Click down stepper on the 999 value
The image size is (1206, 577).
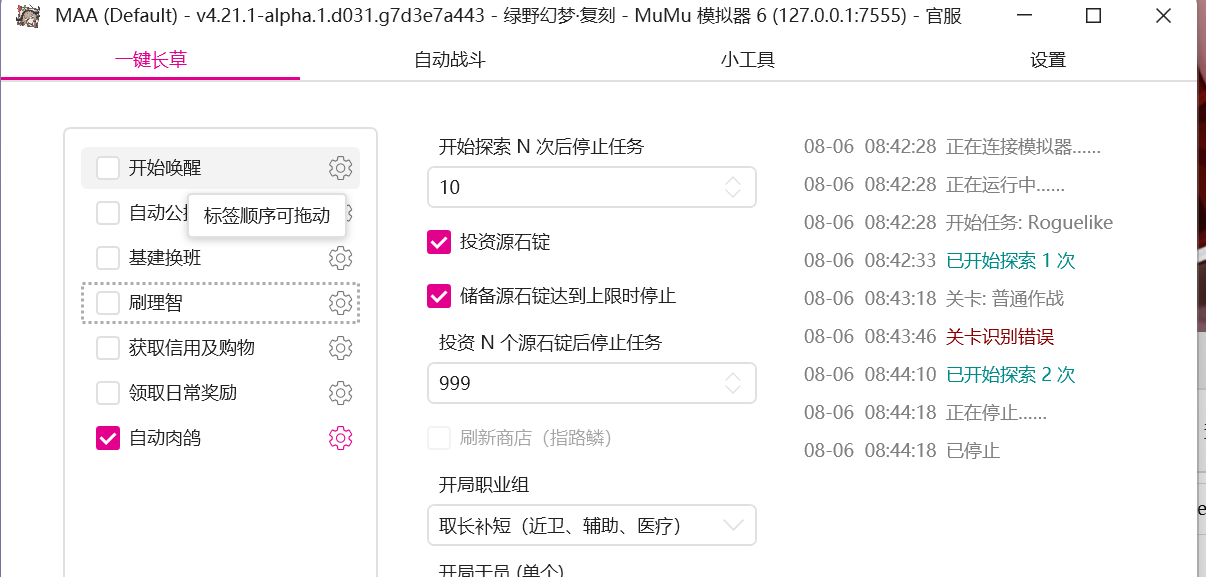(733, 388)
